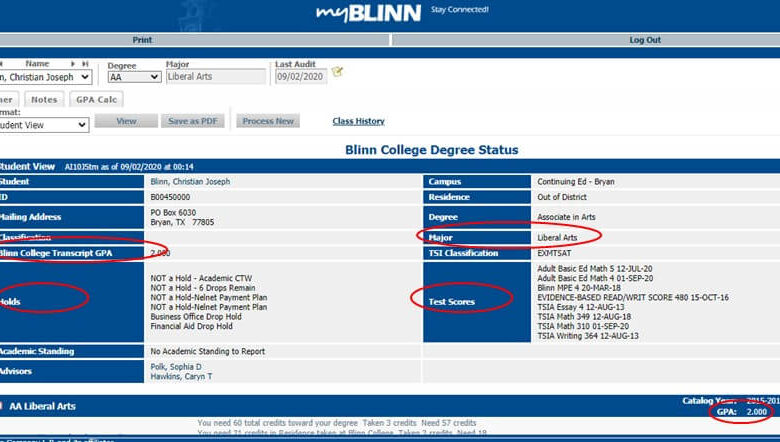The width and height of the screenshot is (780, 442).
Task: Click NOT a Hold - Academic CTW
Action: [201, 278]
